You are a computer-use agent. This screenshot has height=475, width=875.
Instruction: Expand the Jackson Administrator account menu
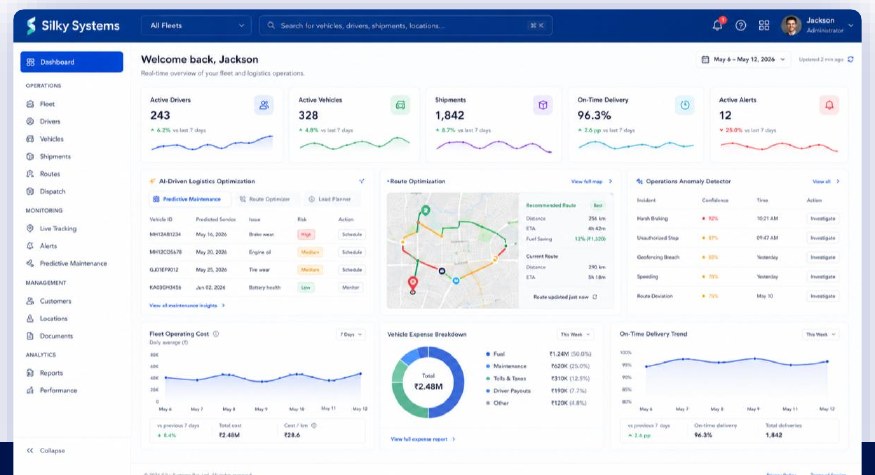tap(850, 25)
